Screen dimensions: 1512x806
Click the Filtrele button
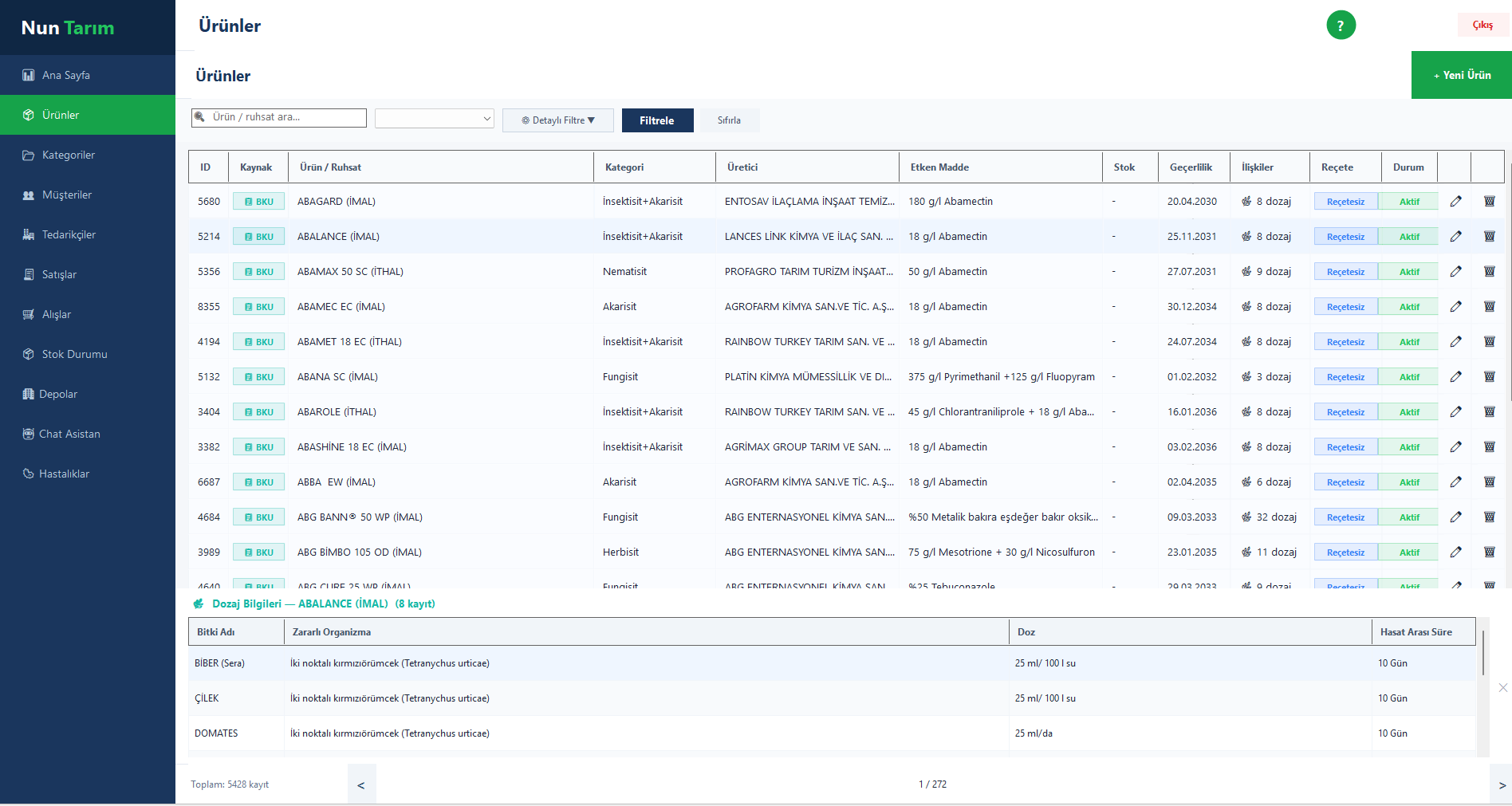click(x=657, y=120)
